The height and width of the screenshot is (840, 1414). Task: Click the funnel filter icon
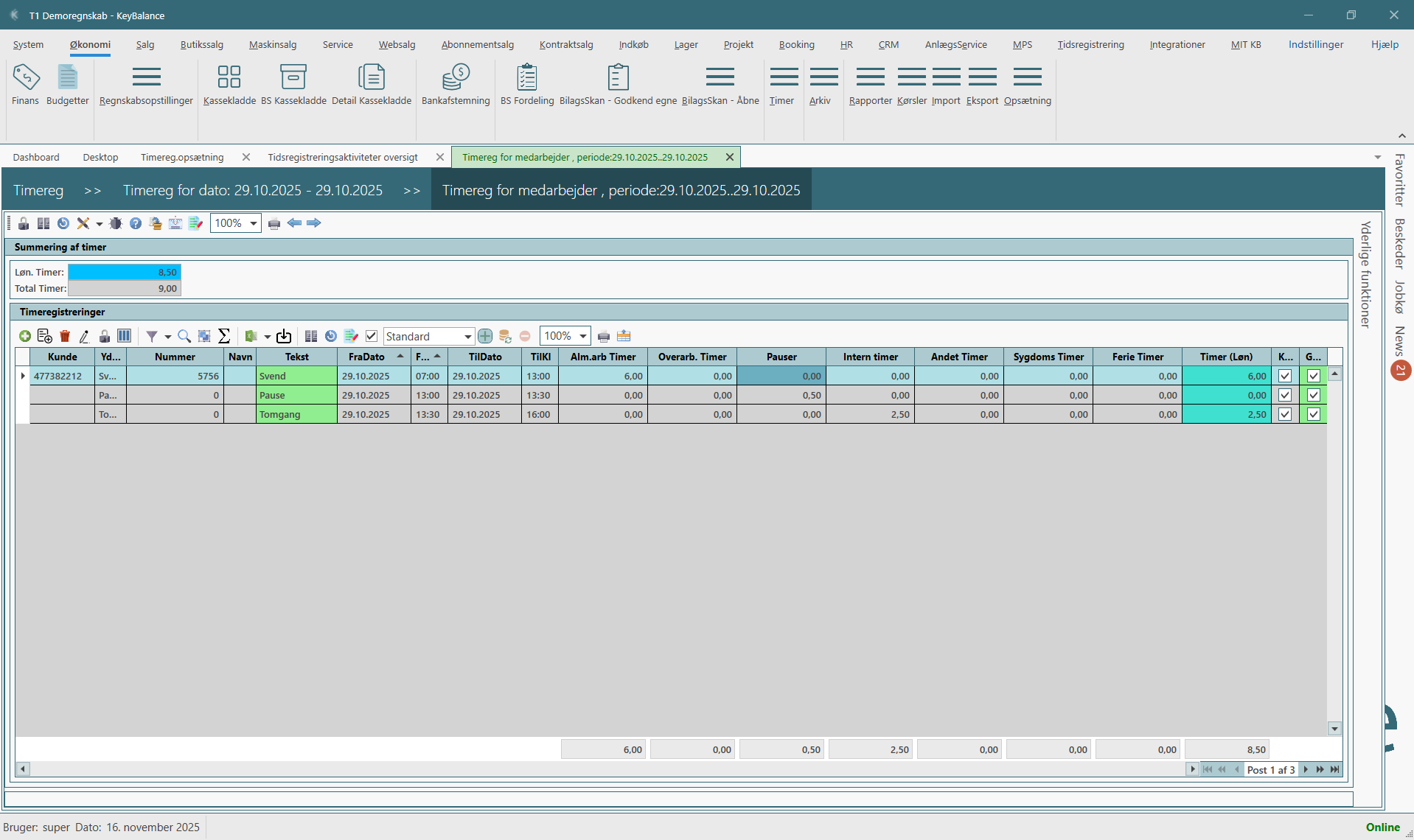[152, 336]
